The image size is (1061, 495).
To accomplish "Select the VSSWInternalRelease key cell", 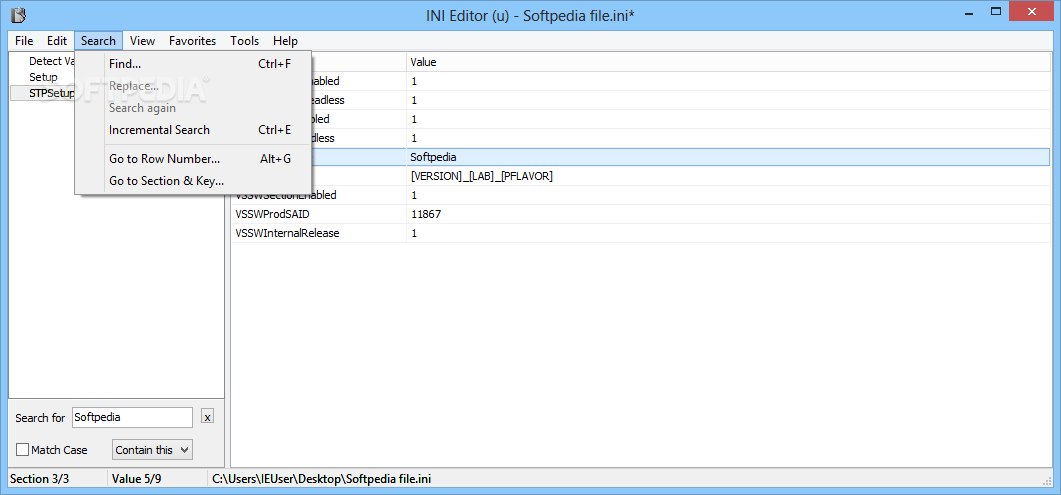I will coord(319,233).
